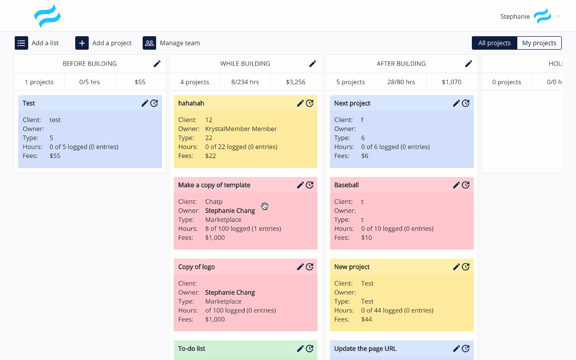Open Update the page URL title
Viewport: 576px width, 360px height.
[365, 349]
